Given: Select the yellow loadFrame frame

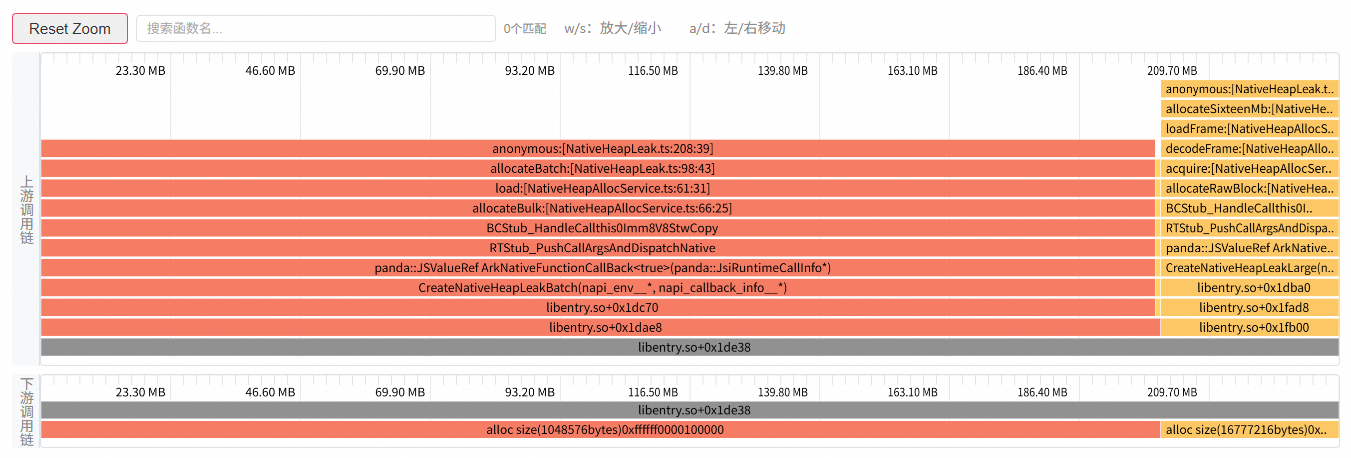Looking at the screenshot, I should pos(1250,128).
